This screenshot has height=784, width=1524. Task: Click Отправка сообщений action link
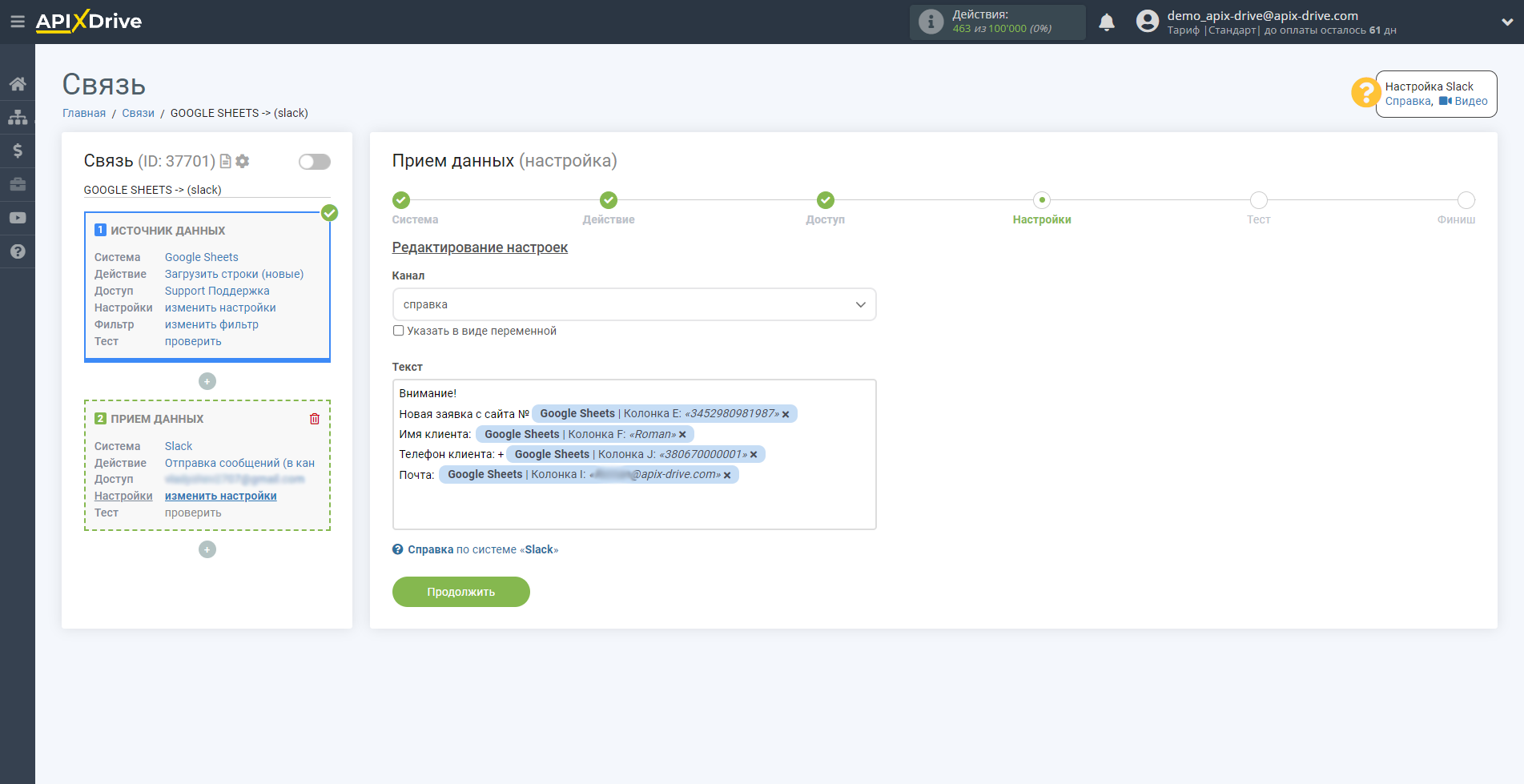[x=239, y=463]
